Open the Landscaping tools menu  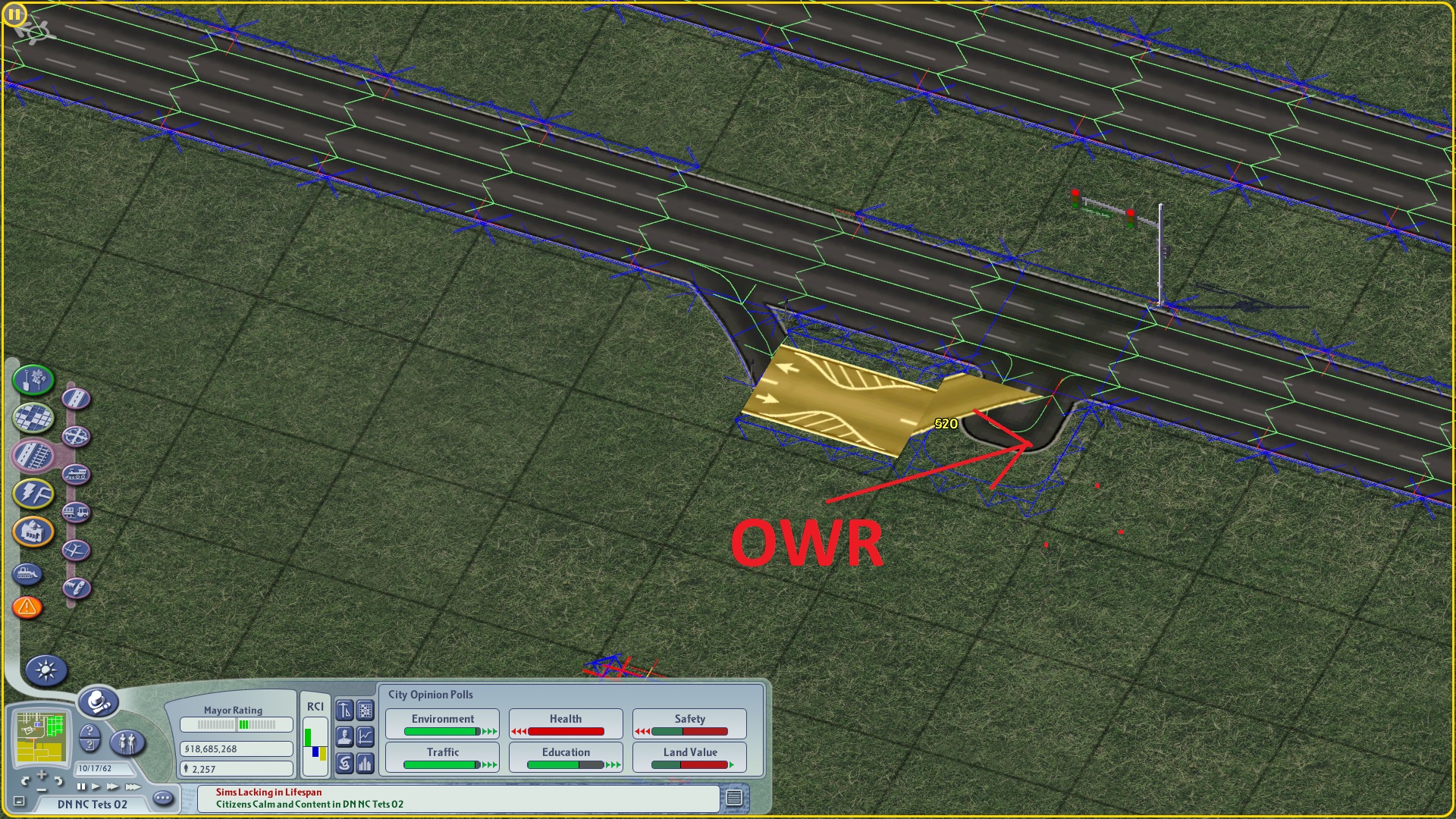(x=33, y=379)
